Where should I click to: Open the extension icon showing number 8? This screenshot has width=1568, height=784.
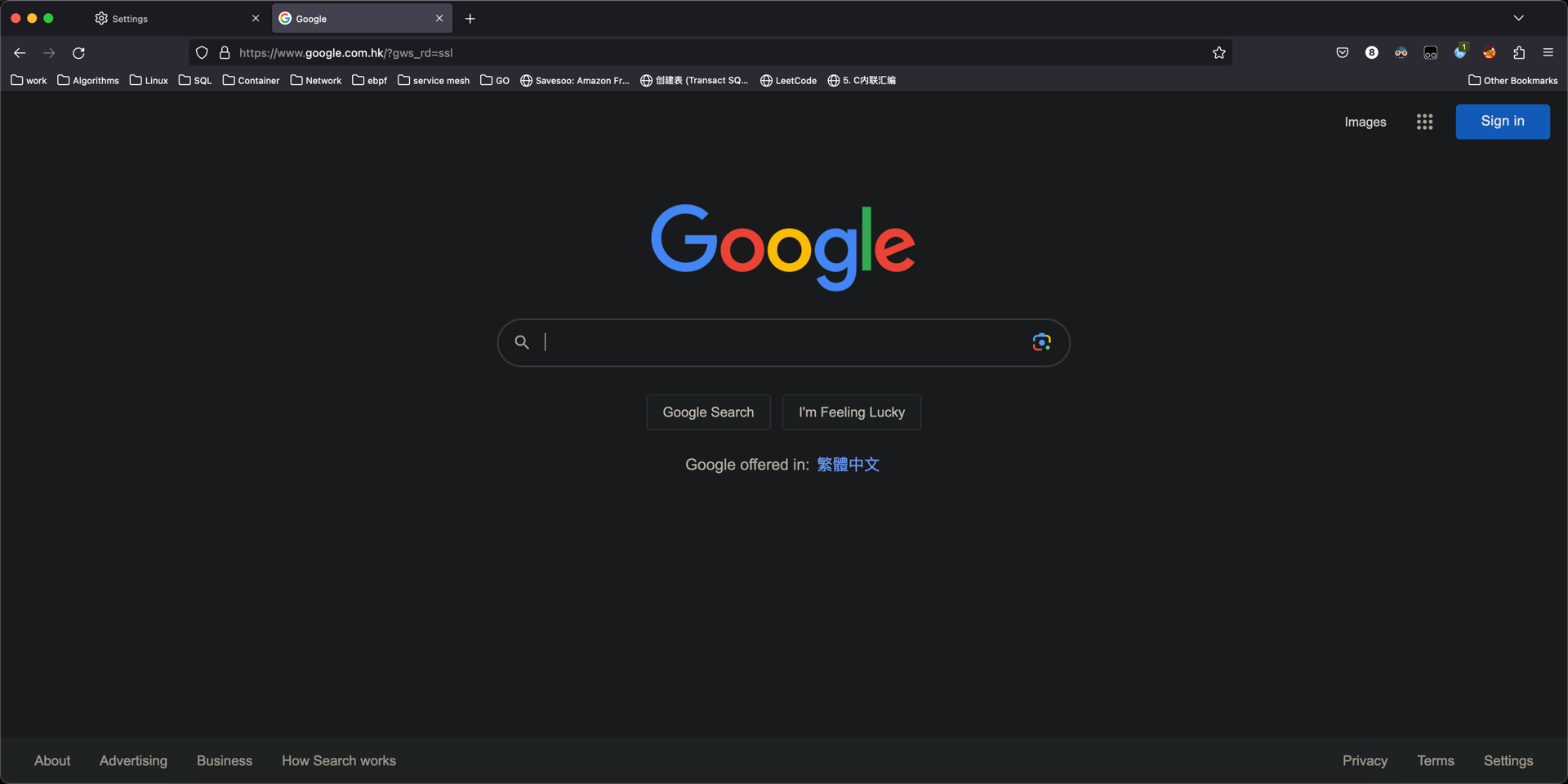tap(1372, 52)
